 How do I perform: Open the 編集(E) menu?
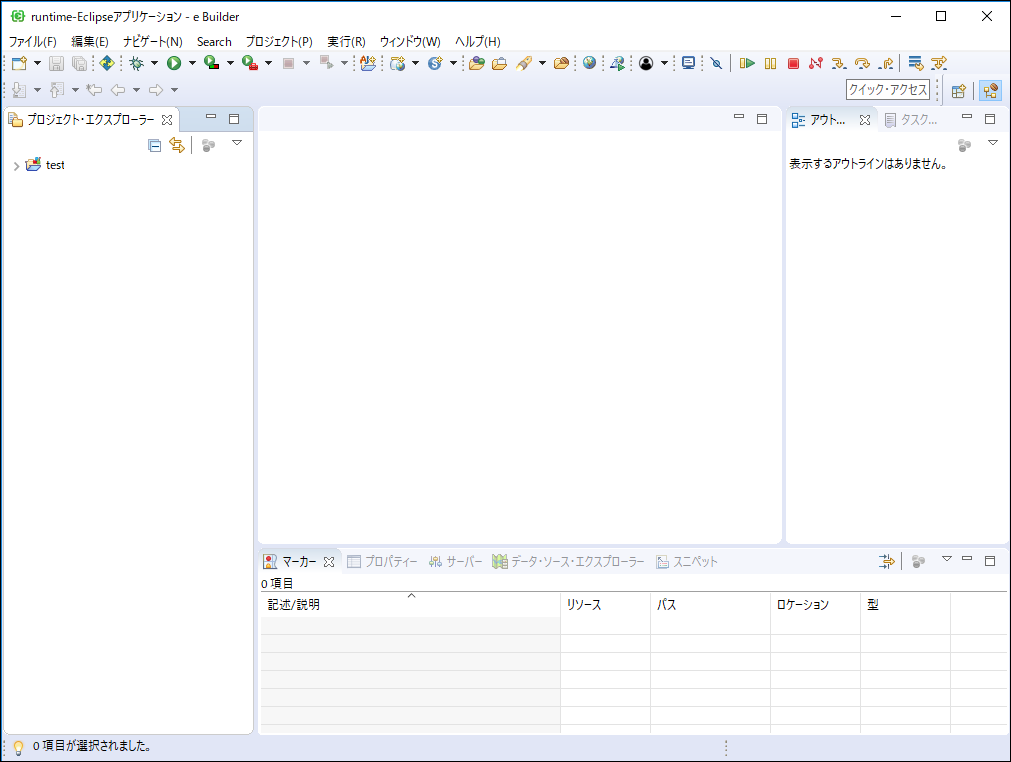(x=90, y=41)
